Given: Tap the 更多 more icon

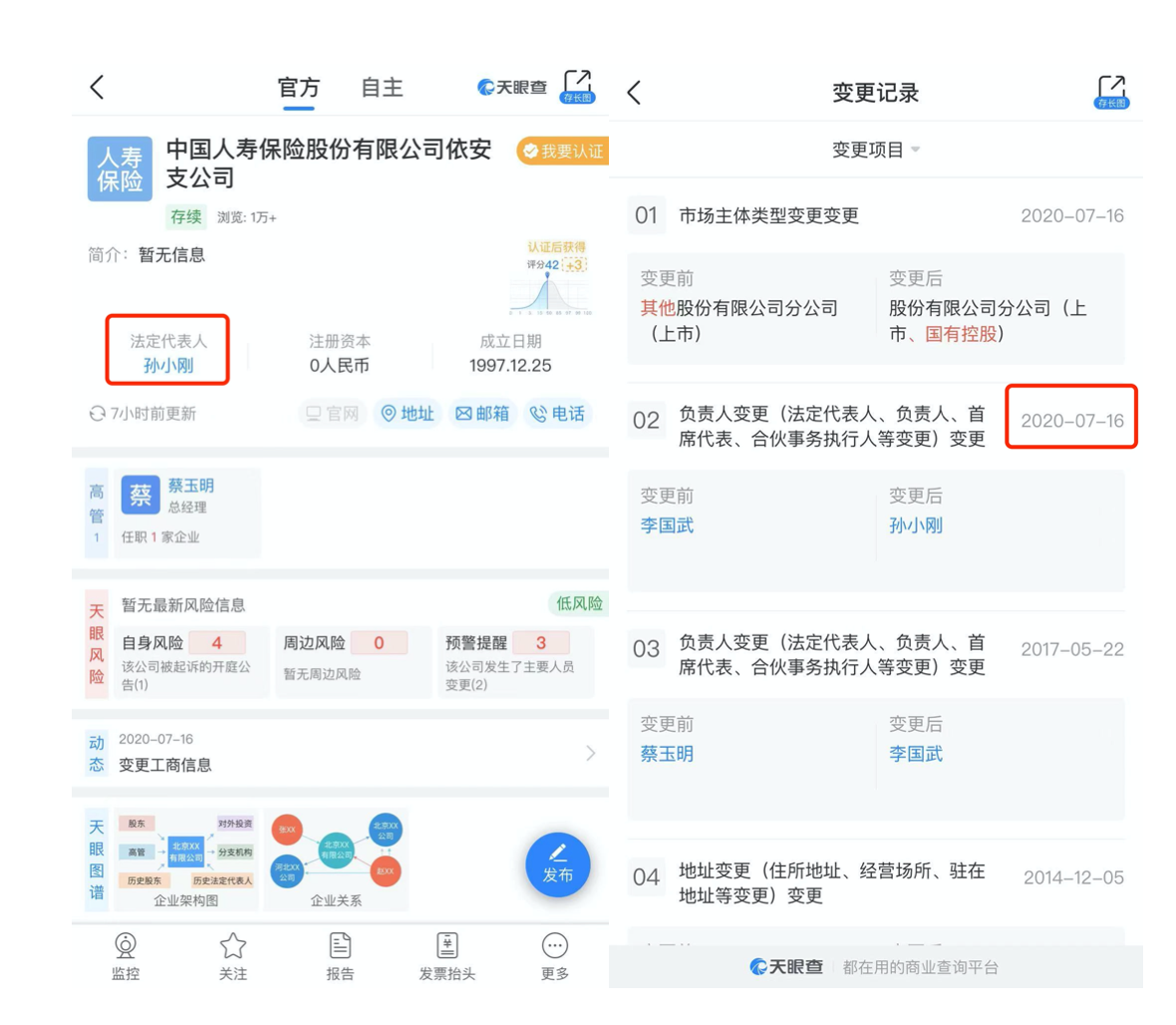Looking at the screenshot, I should coord(555,955).
